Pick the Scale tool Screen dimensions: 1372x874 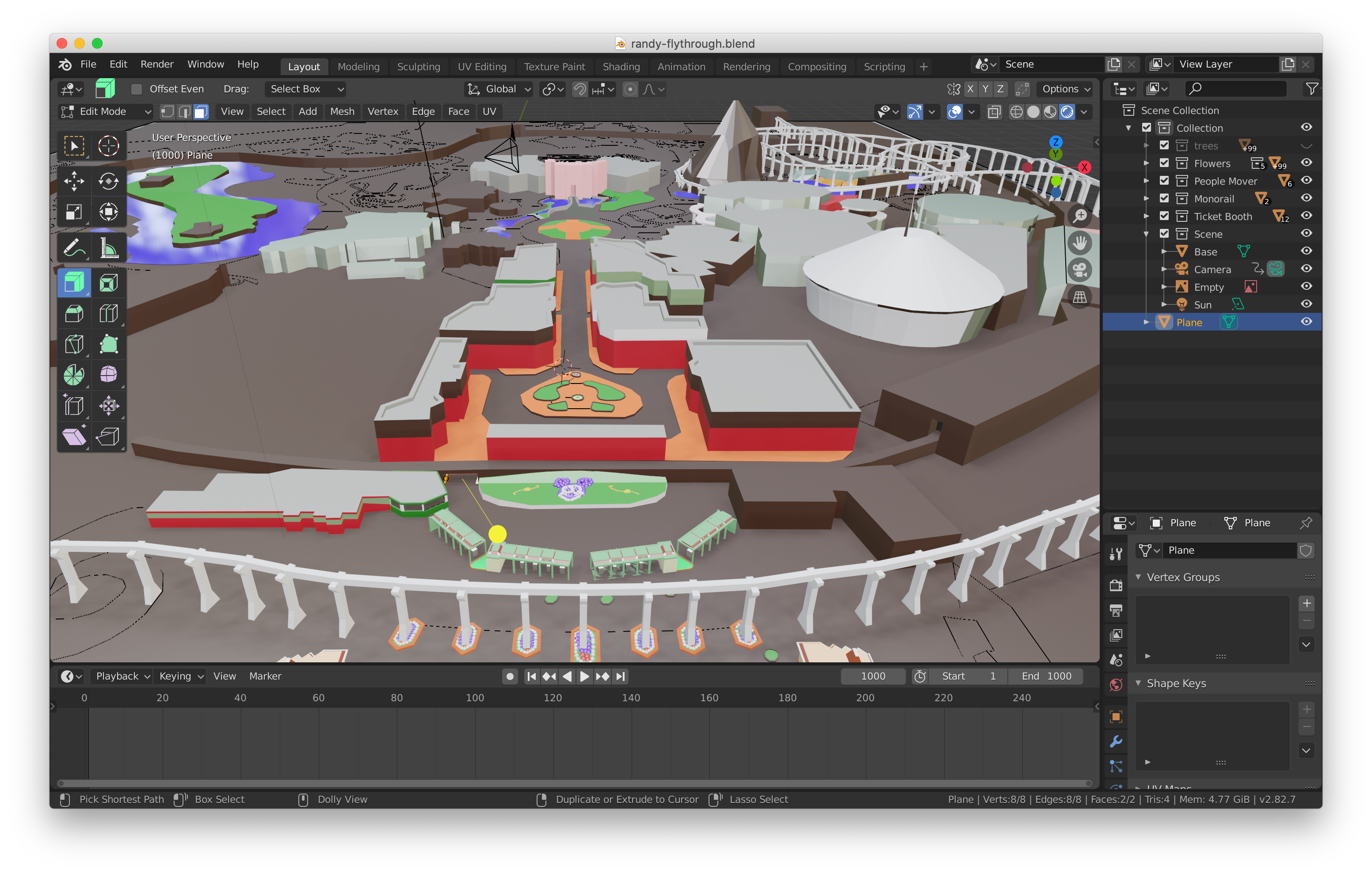(74, 212)
